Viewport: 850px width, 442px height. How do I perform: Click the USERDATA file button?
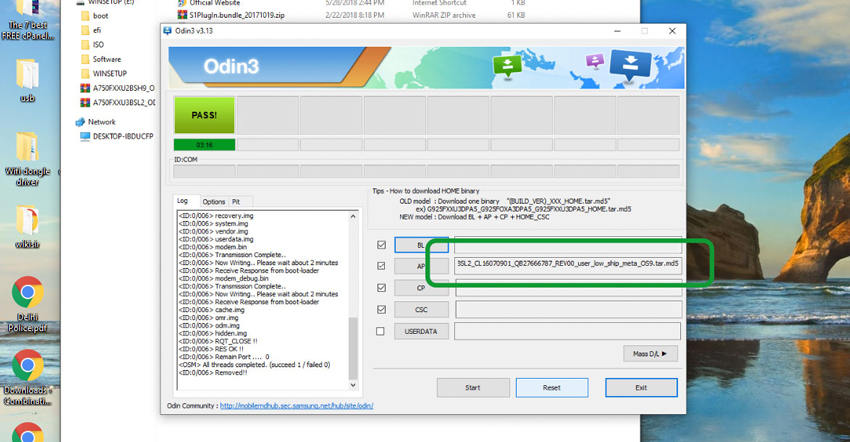[421, 331]
